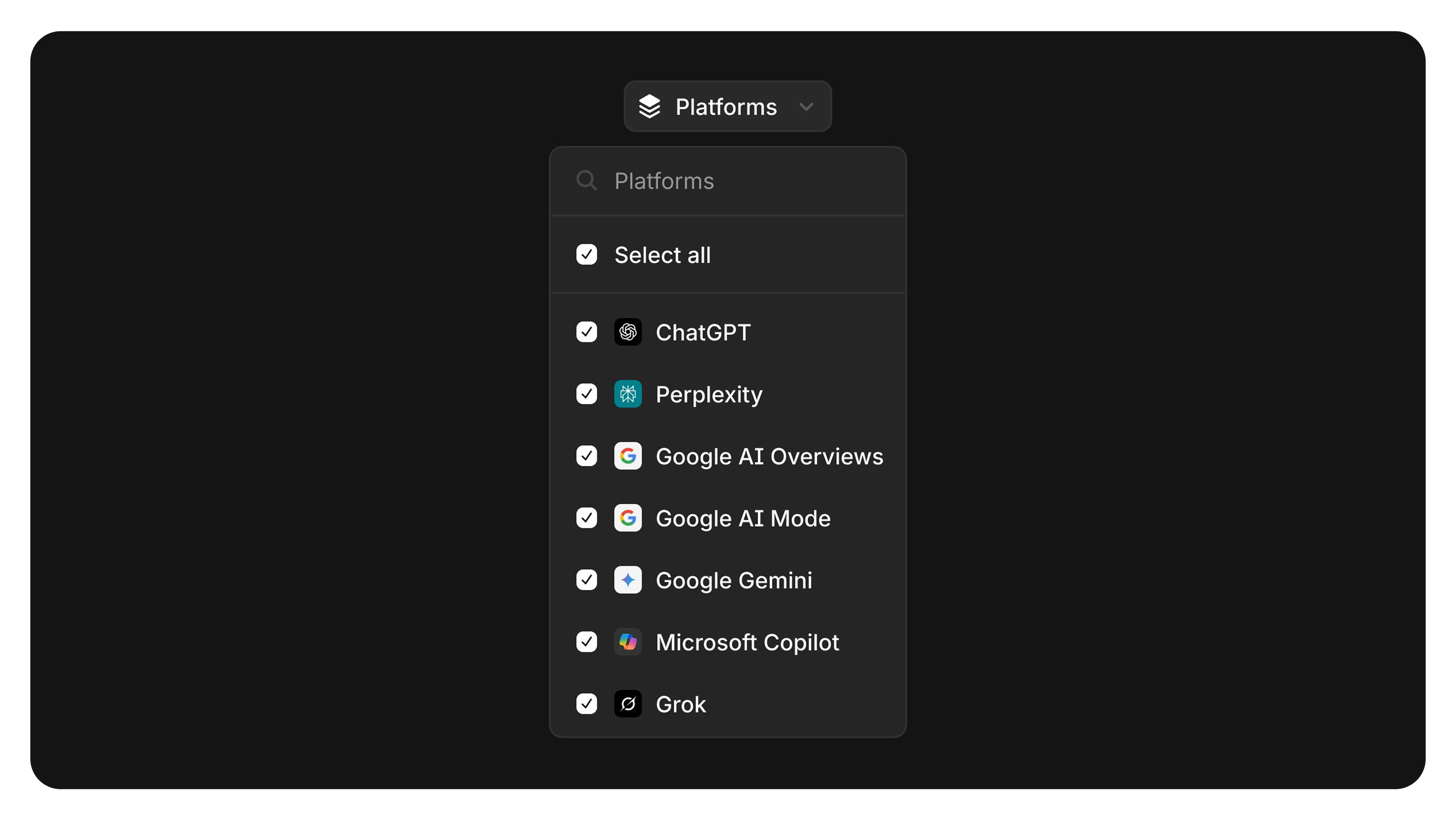Click the Google logo beside AI Overviews
The image size is (1456, 819).
click(x=628, y=456)
